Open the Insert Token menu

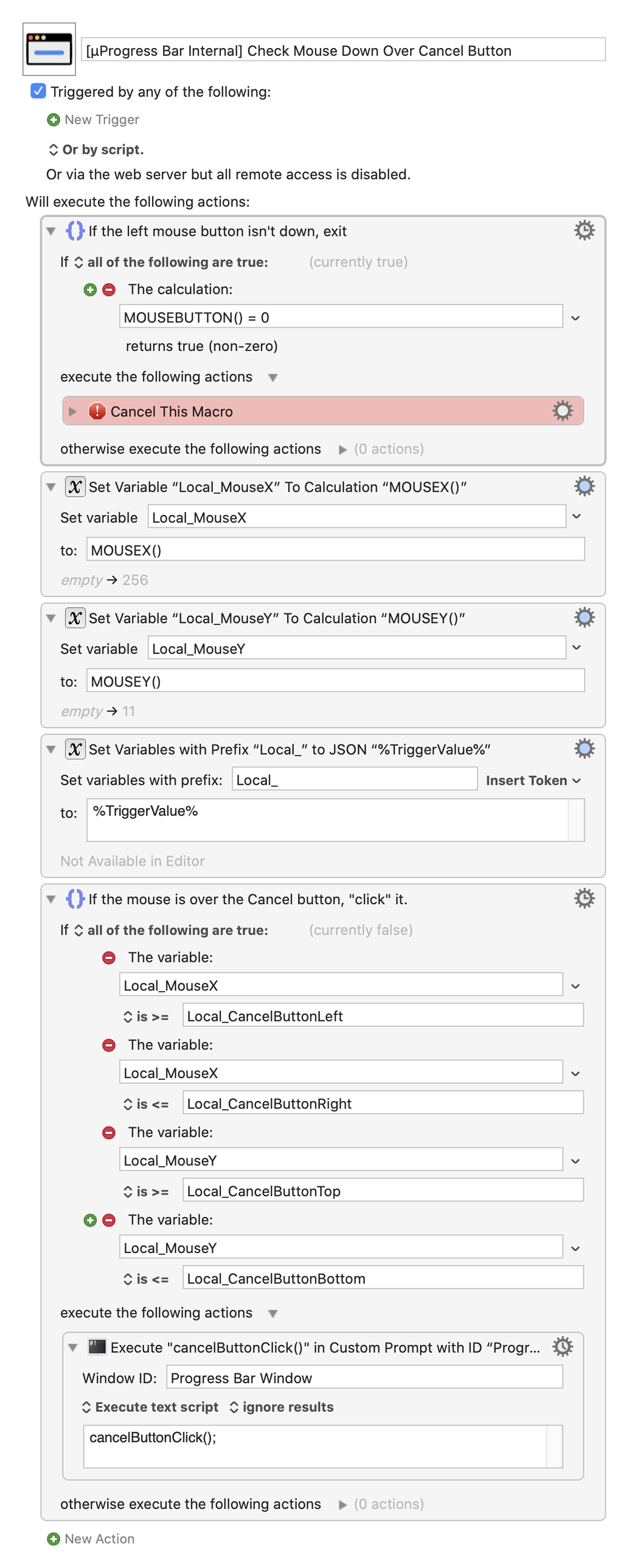533,780
